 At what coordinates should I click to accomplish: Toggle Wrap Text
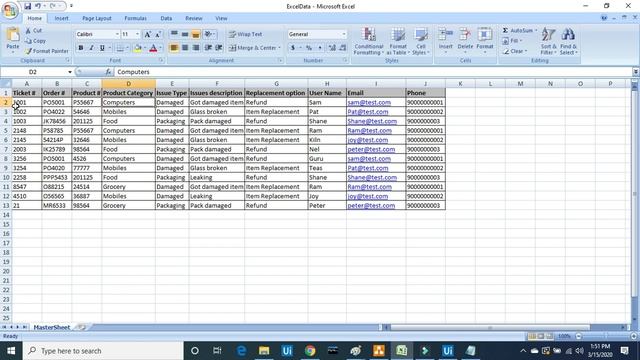[x=246, y=34]
